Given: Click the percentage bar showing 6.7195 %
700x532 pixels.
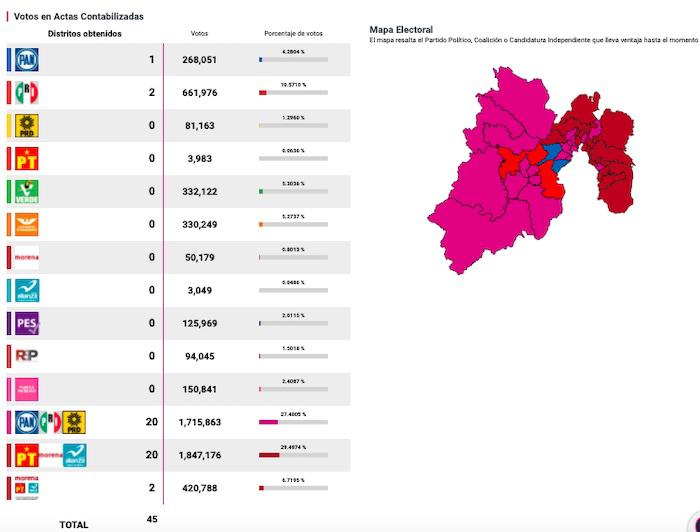Looking at the screenshot, I should coord(293,488).
